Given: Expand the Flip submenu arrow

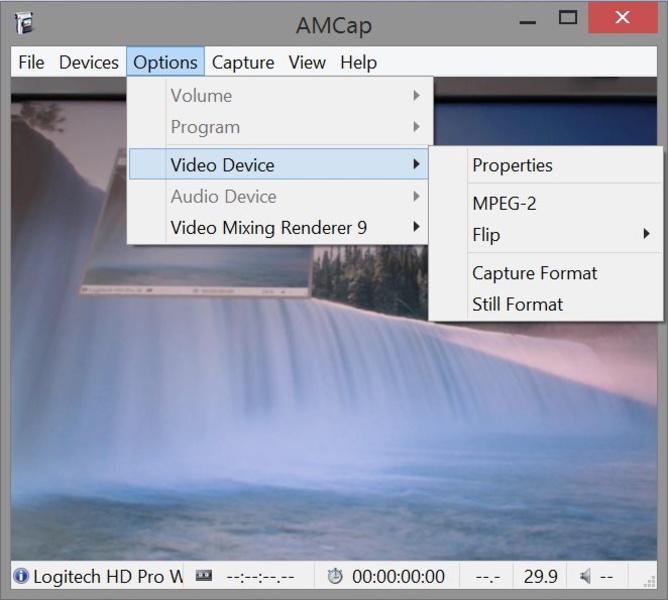Looking at the screenshot, I should (x=646, y=235).
